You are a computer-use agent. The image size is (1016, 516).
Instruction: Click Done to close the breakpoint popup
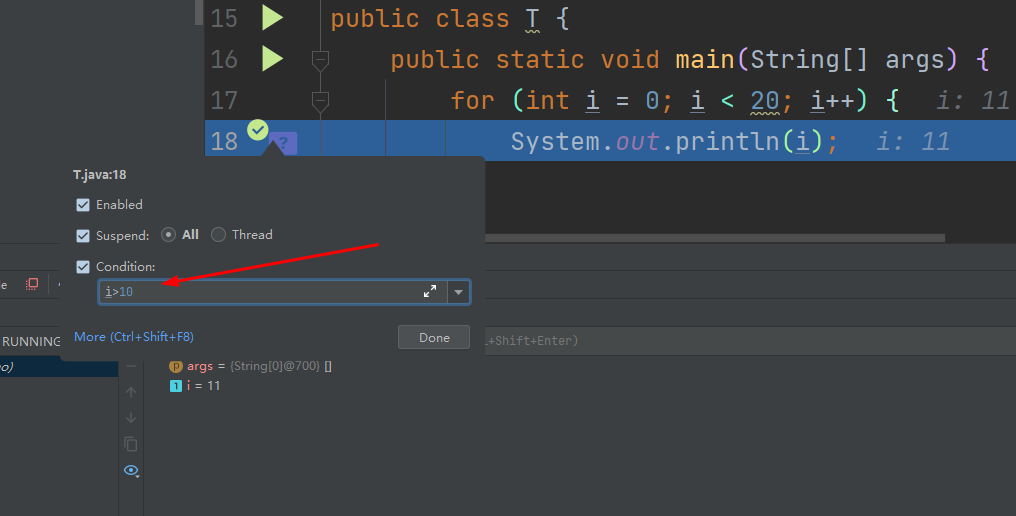(x=433, y=337)
